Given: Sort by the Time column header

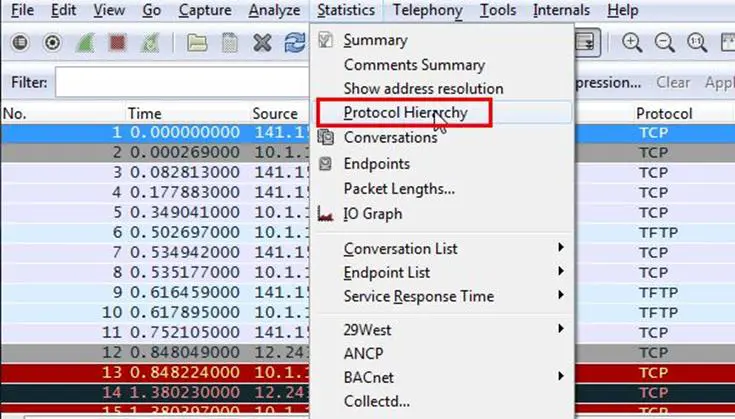Looking at the screenshot, I should [x=144, y=114].
